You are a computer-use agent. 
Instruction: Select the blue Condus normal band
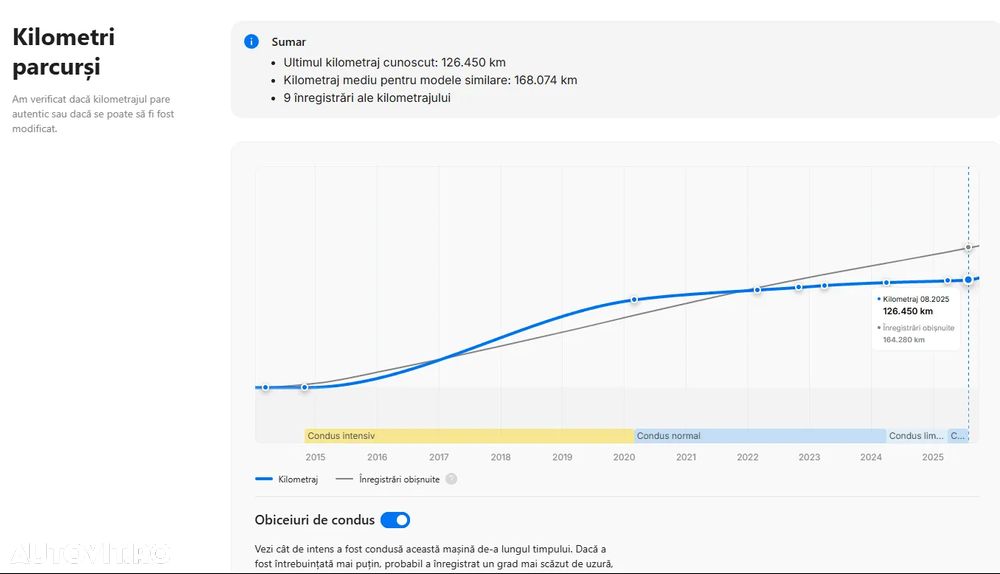[760, 436]
